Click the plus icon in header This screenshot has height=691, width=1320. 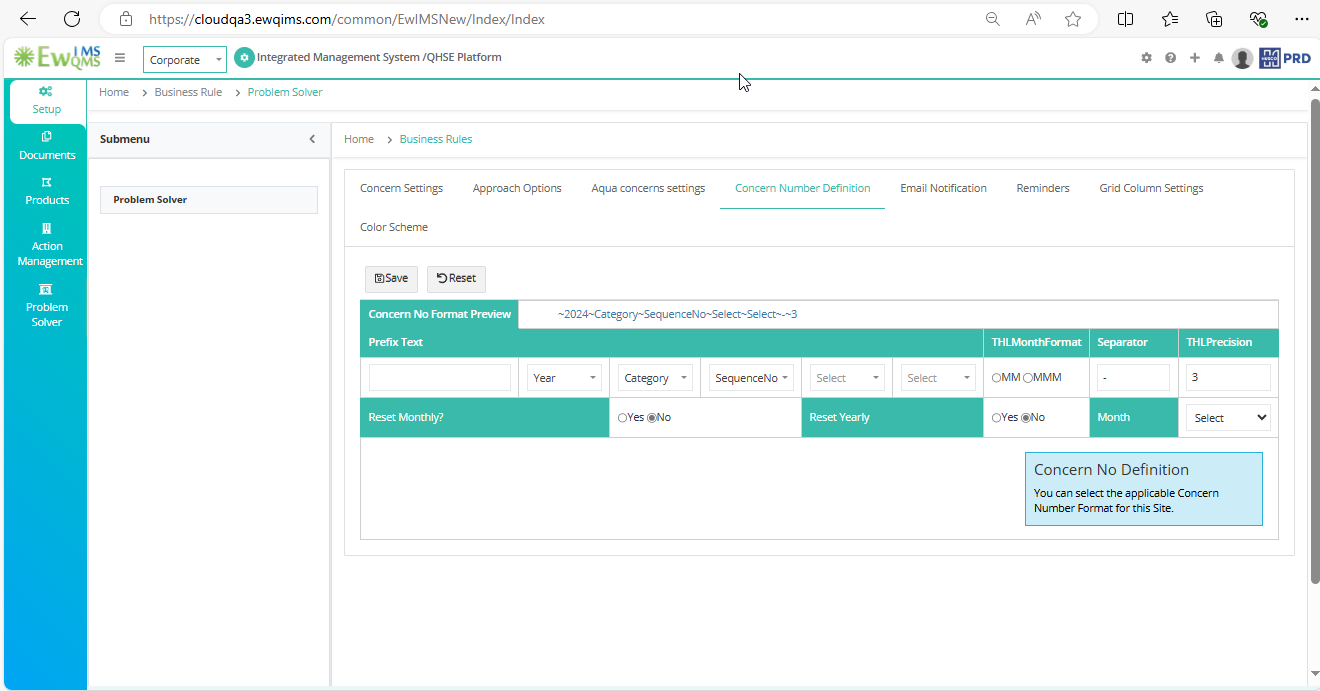[1195, 58]
